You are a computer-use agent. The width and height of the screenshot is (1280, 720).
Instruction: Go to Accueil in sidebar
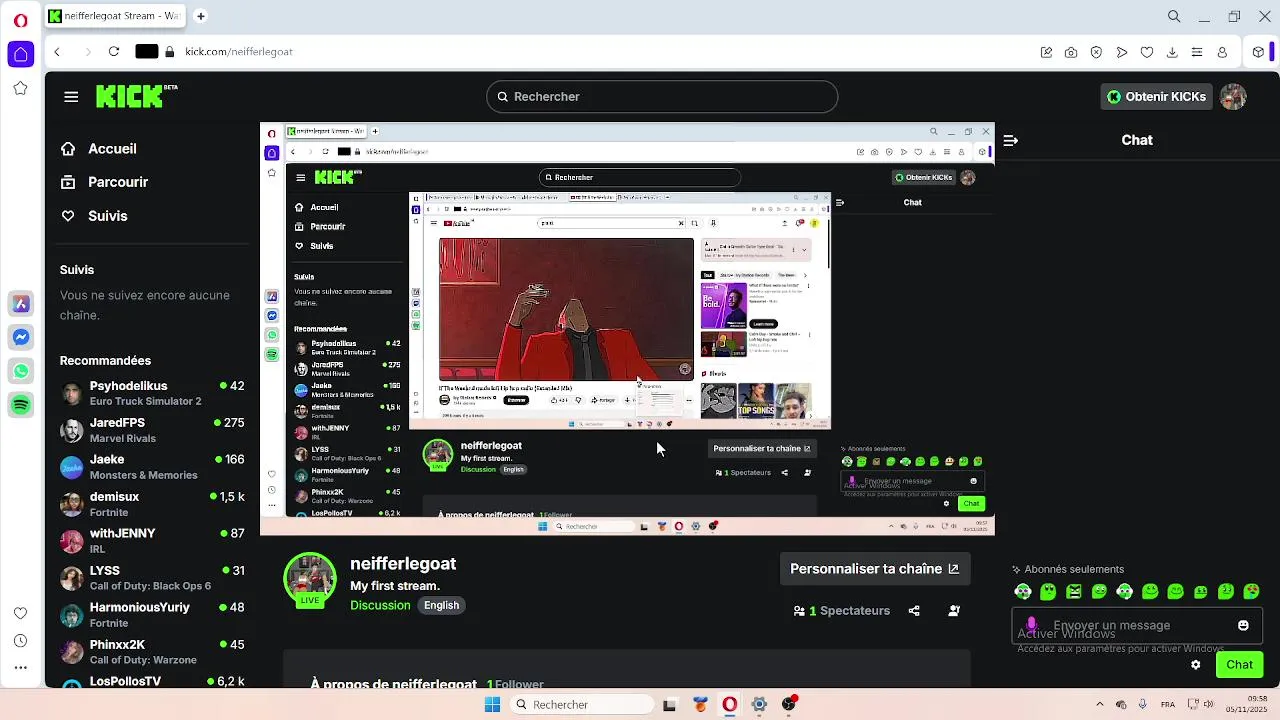pyautogui.click(x=99, y=149)
